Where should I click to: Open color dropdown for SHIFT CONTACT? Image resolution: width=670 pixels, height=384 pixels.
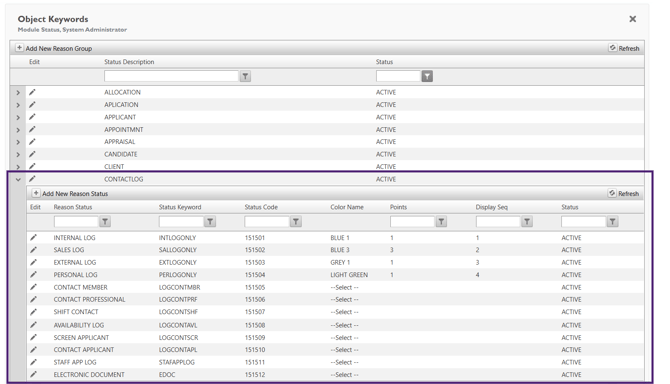tap(344, 312)
